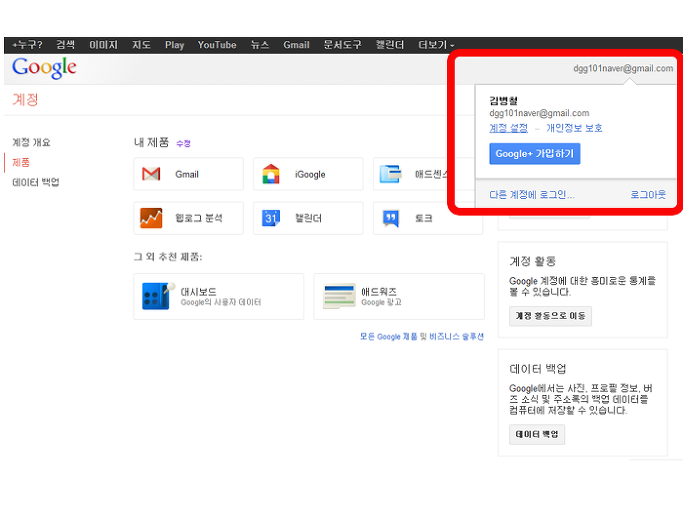Screen dimensions: 683x517
Task: Select 검색 in the top bar
Action: pyautogui.click(x=65, y=45)
